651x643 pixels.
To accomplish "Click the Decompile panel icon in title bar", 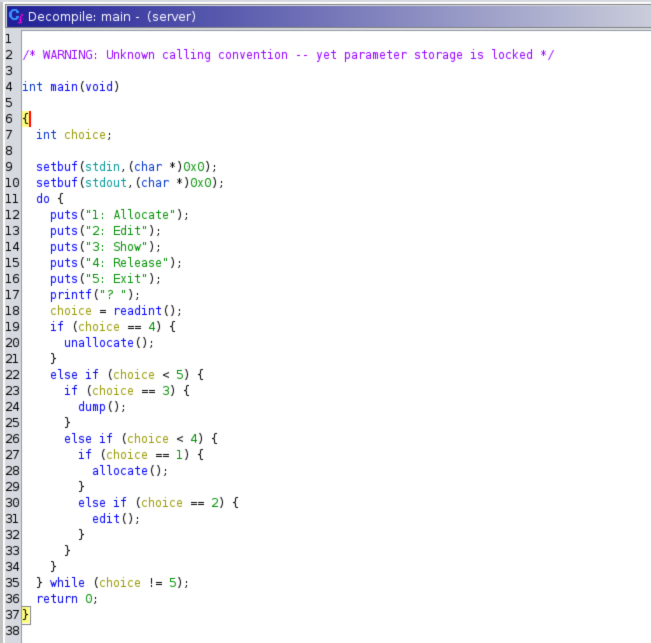I will pos(14,17).
